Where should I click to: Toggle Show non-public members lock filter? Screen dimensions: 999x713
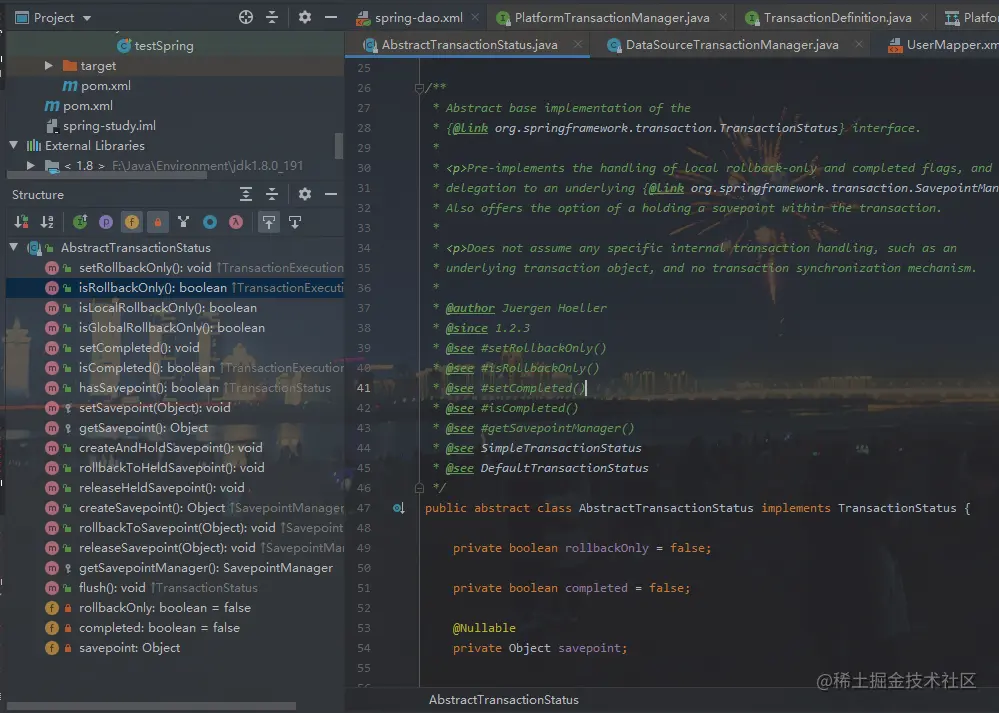(157, 222)
